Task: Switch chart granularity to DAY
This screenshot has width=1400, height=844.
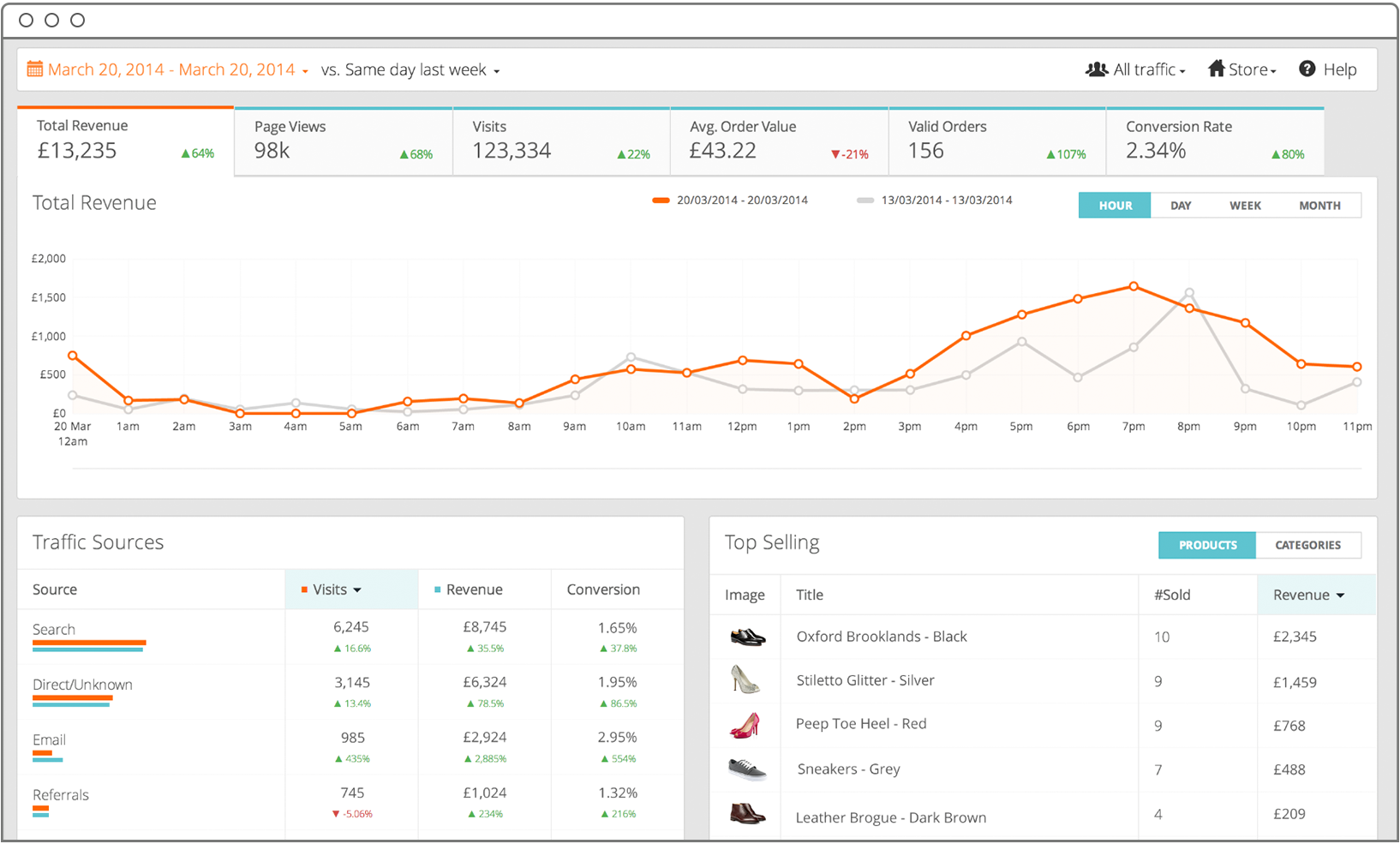Action: (1181, 206)
